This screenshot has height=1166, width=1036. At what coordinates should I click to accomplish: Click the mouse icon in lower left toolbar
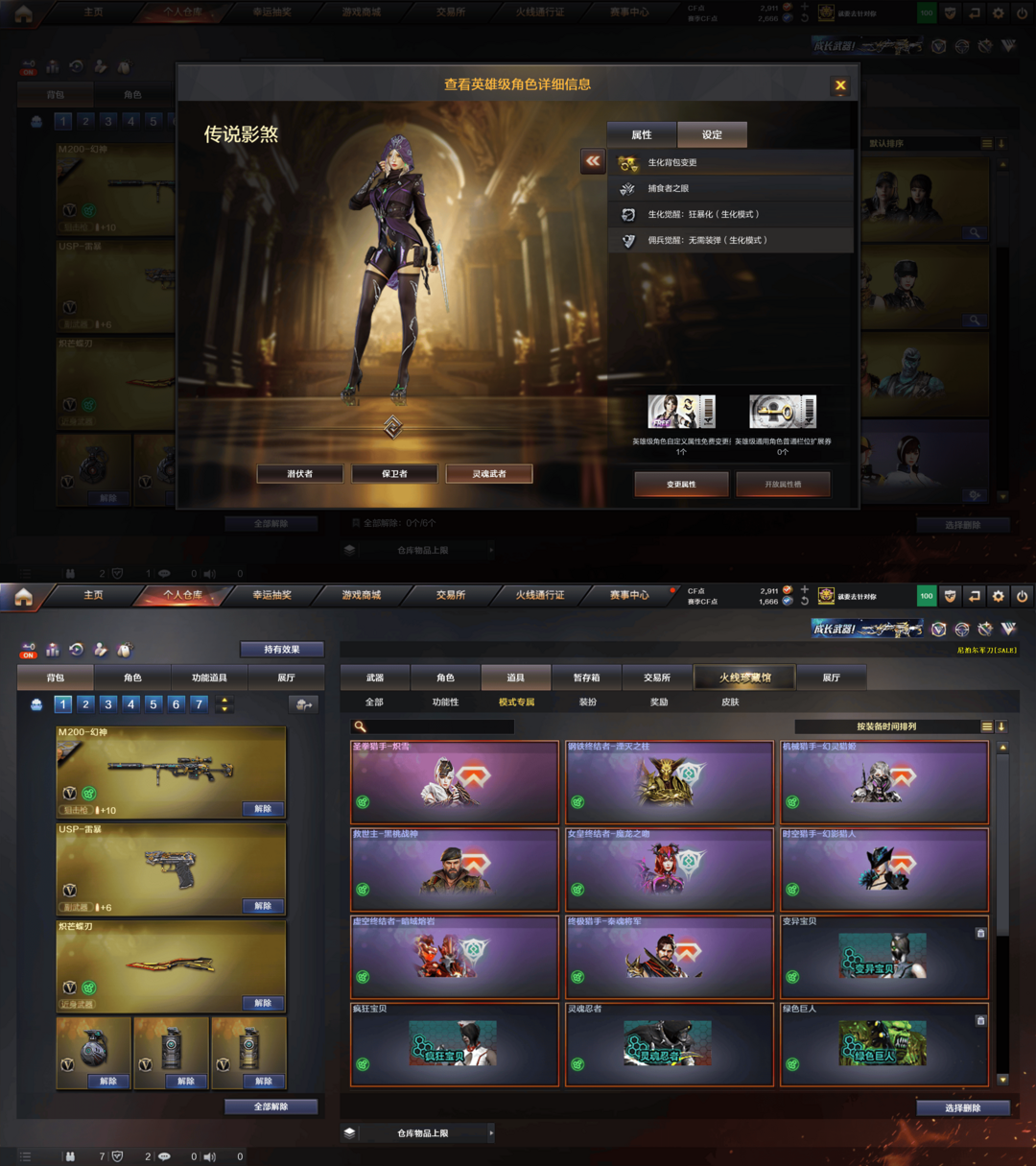(124, 651)
